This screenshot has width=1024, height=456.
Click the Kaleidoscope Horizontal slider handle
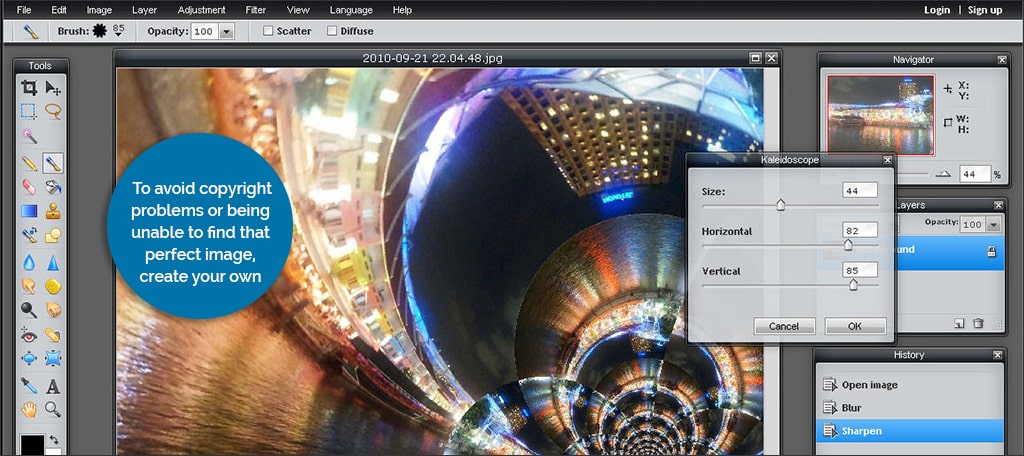coord(848,244)
